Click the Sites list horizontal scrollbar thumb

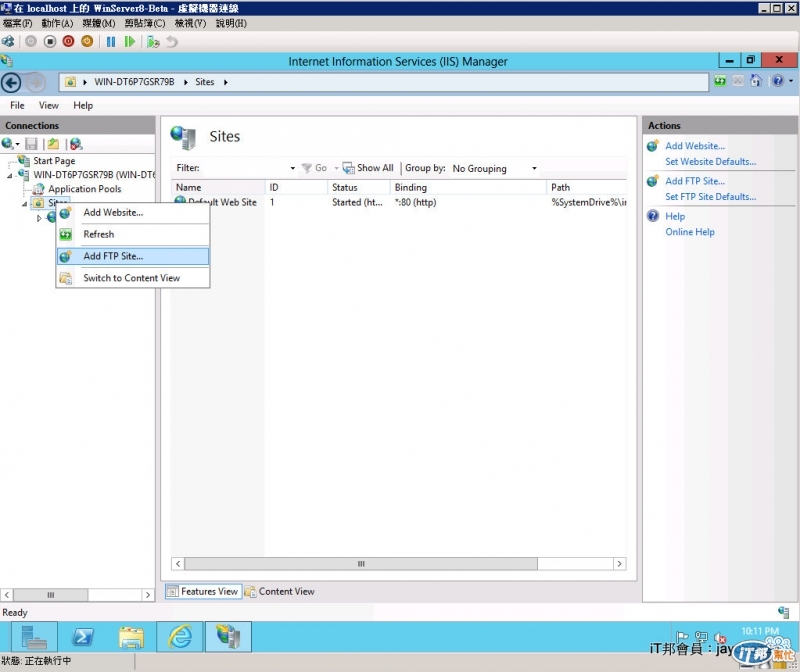tap(361, 564)
